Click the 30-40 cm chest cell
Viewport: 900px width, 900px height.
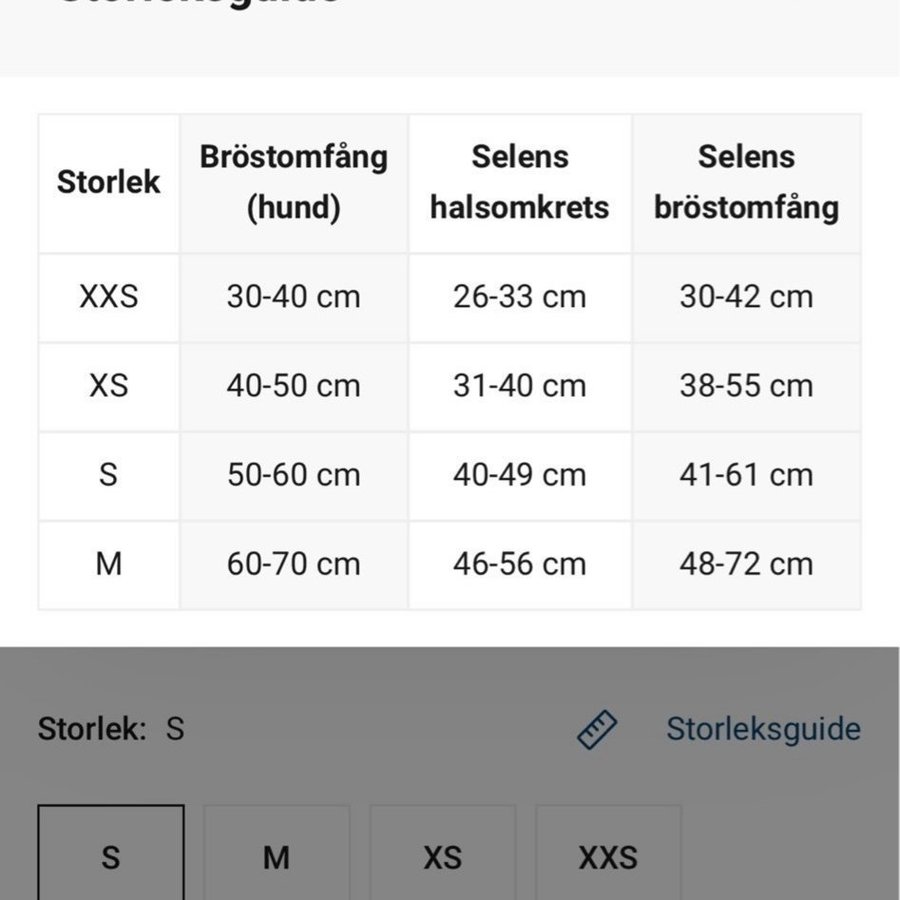[294, 297]
